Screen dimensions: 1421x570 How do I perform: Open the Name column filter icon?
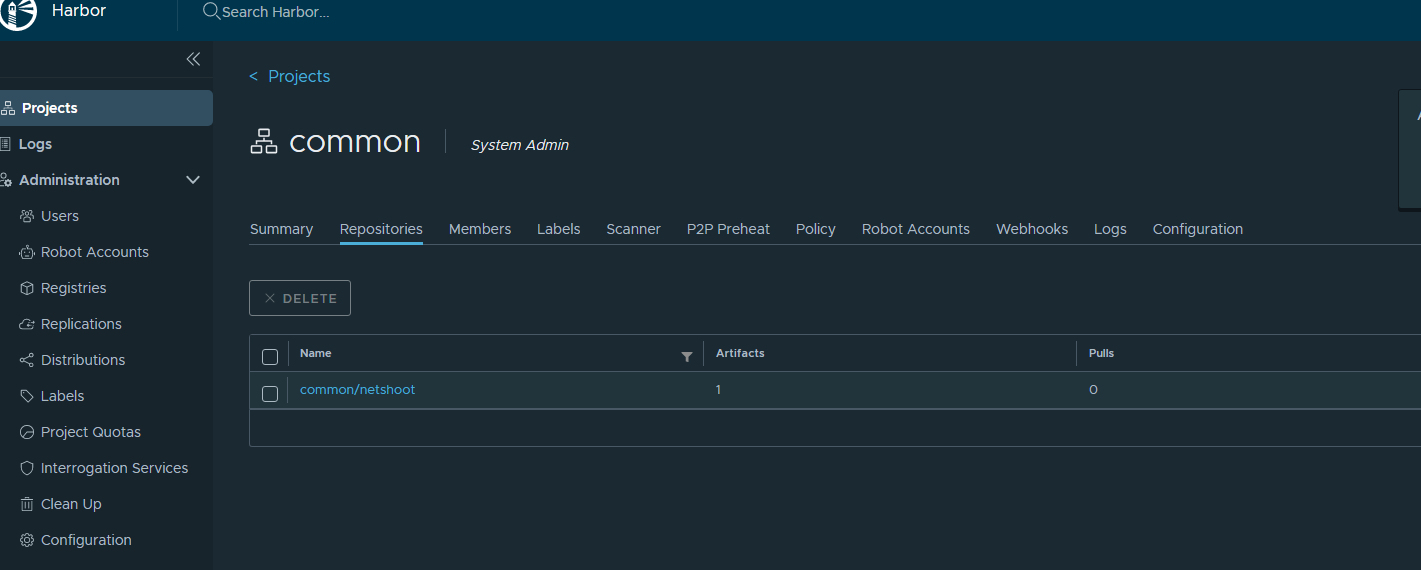[x=687, y=356]
